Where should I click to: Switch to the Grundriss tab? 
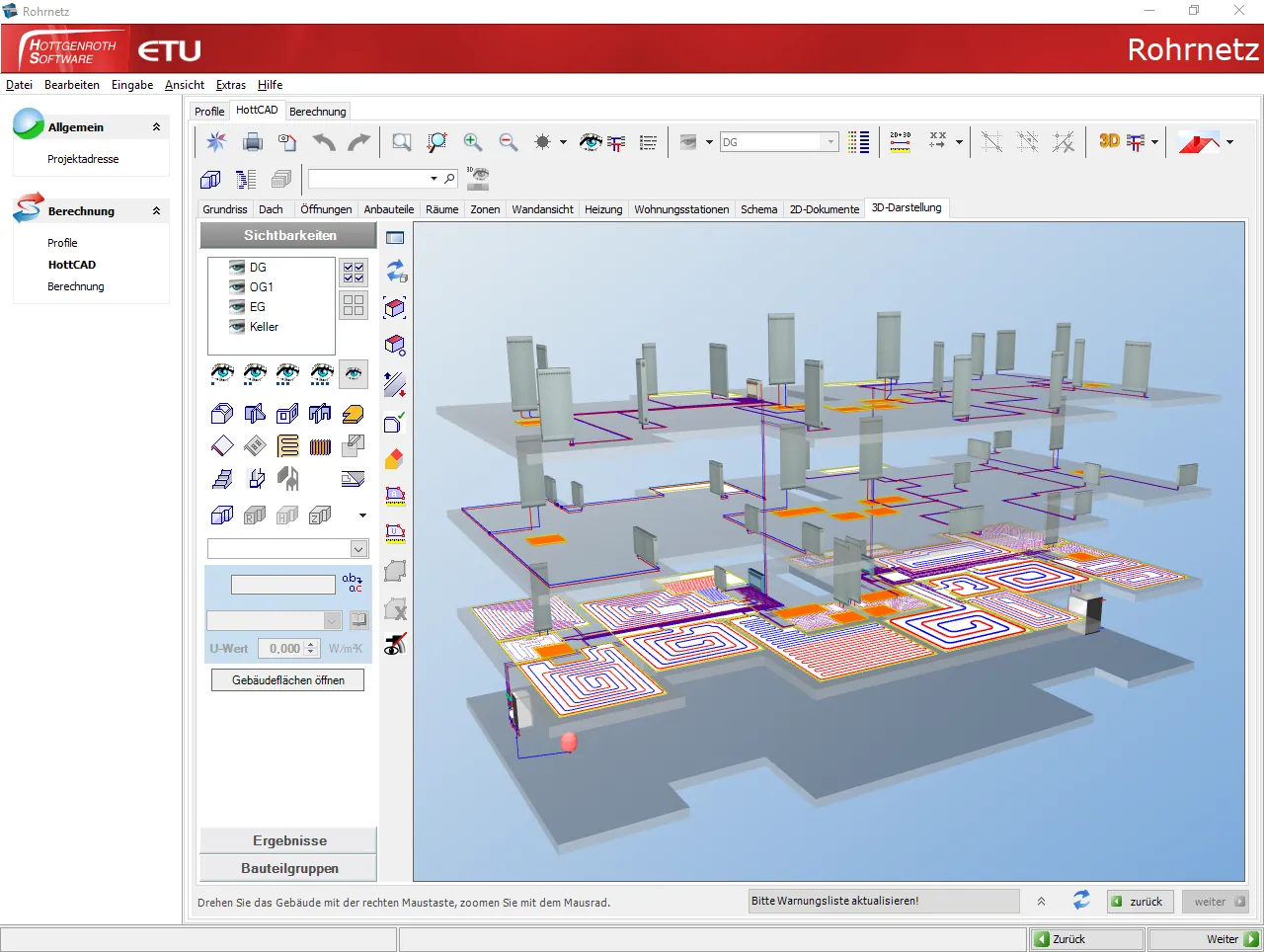tap(225, 209)
